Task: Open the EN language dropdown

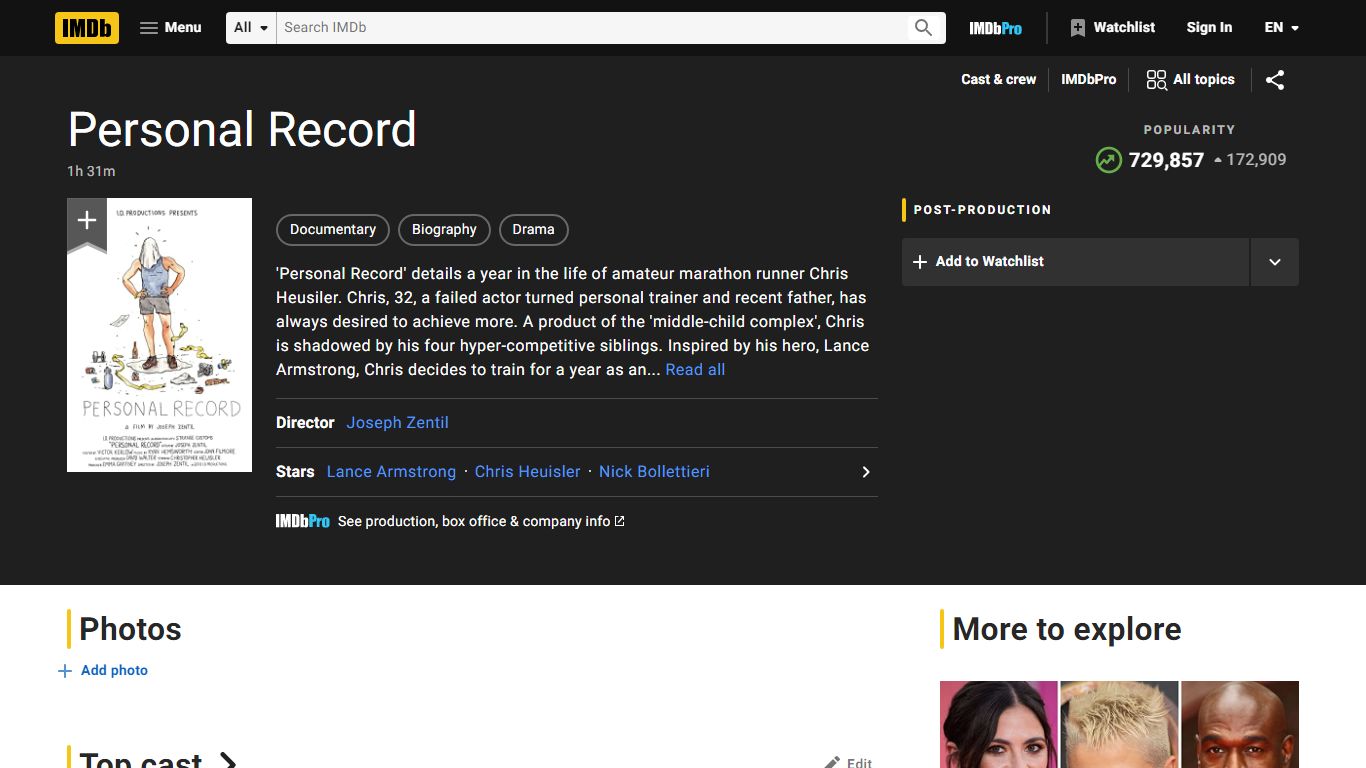Action: 1281,28
